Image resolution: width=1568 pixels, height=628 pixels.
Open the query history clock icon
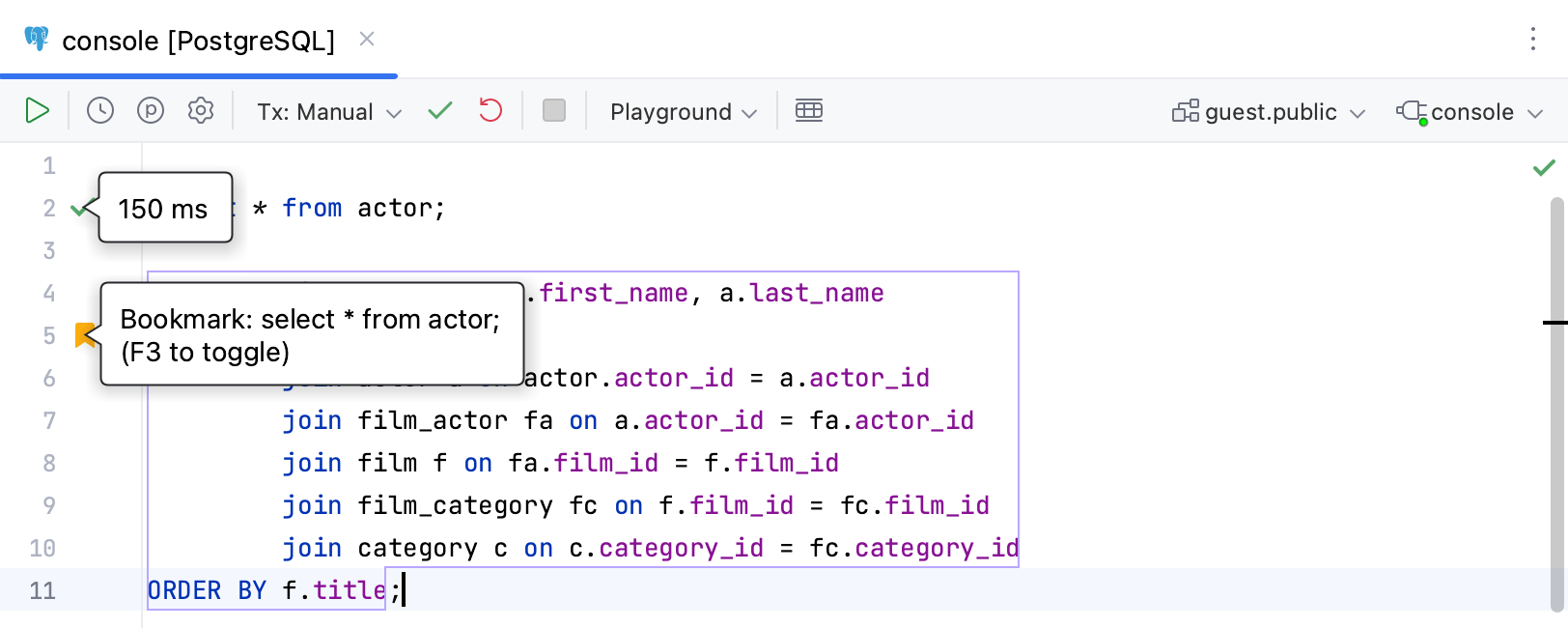pyautogui.click(x=100, y=111)
